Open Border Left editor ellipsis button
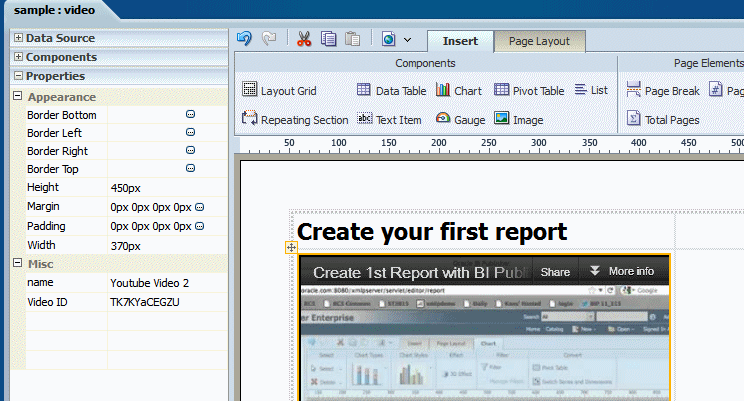 [190, 132]
